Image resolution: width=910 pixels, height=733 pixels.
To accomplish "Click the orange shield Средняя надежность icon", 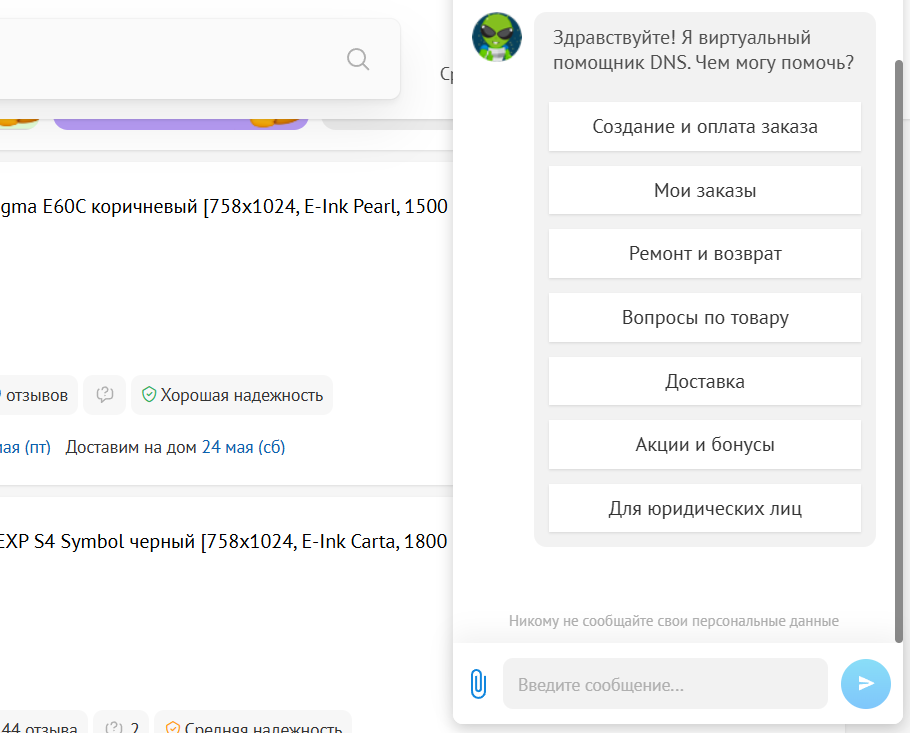I will [172, 727].
